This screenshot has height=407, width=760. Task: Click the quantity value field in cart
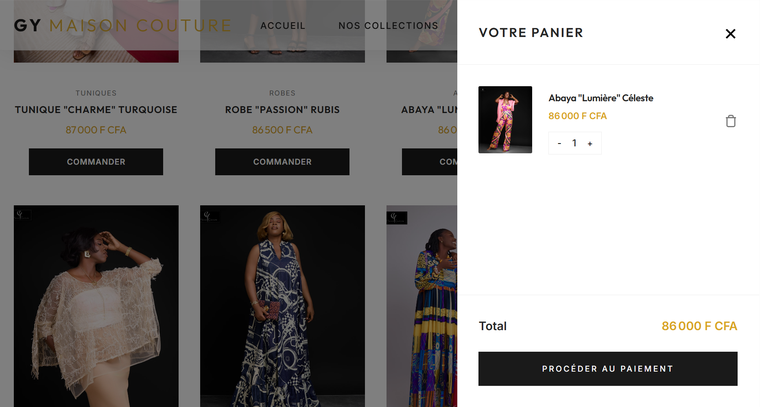574,143
